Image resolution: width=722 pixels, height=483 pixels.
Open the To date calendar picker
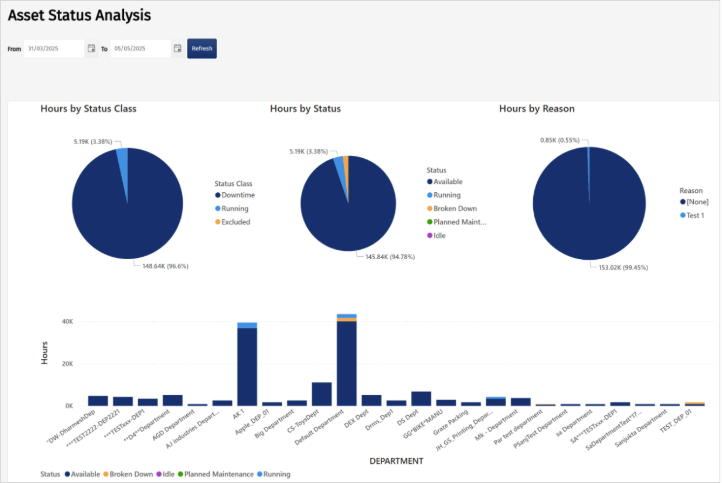178,48
